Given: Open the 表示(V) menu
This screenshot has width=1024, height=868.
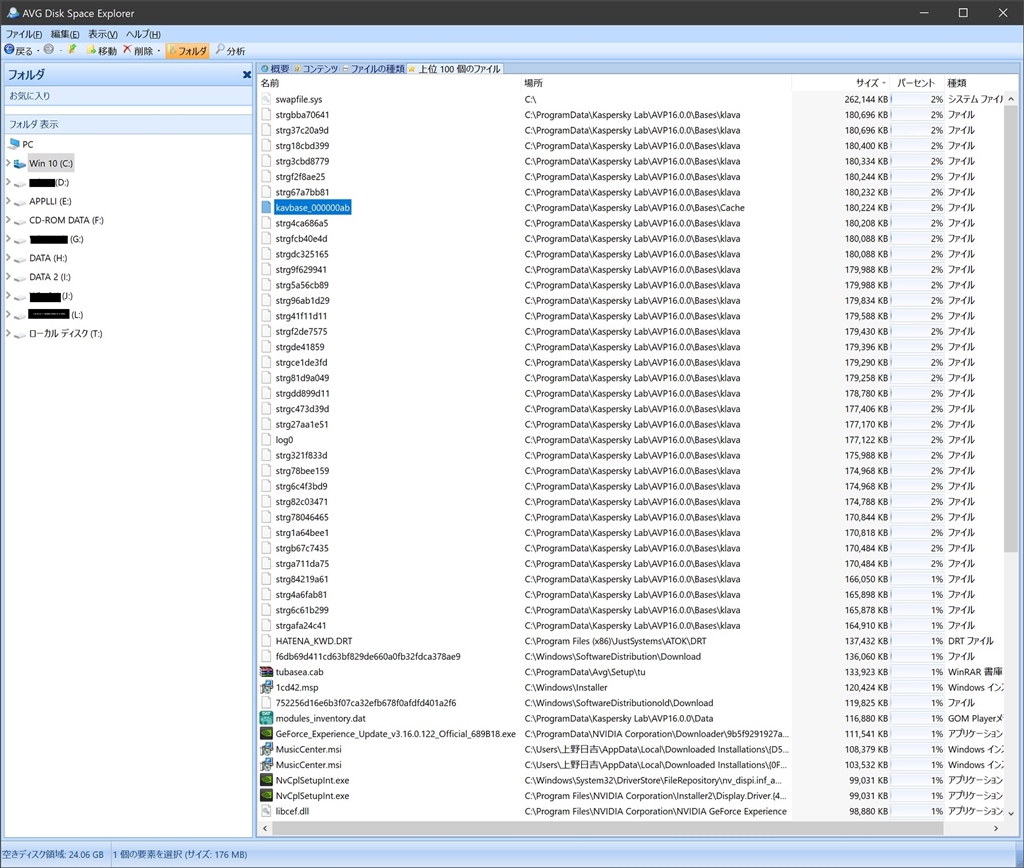Looking at the screenshot, I should 103,34.
